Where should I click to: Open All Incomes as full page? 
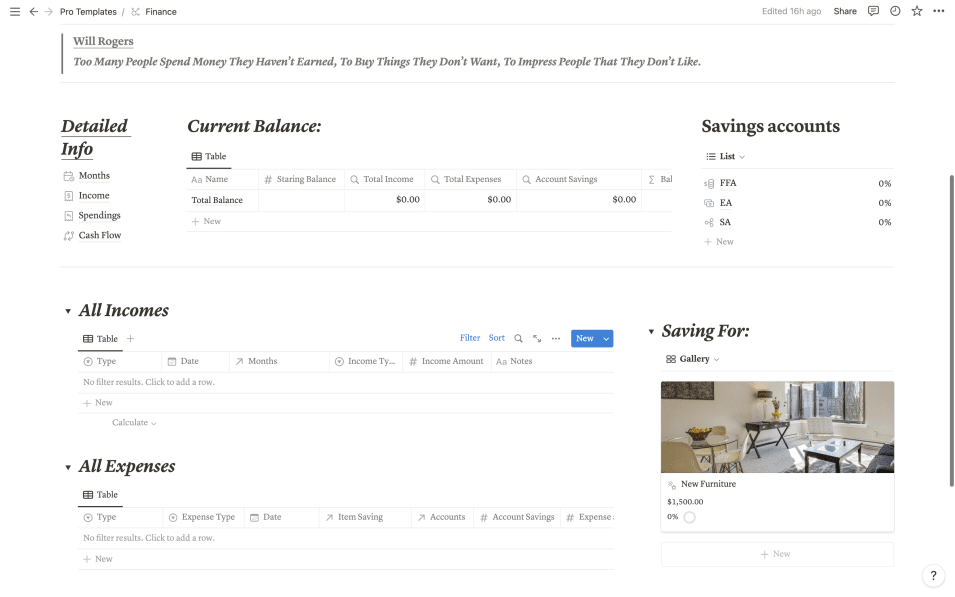click(x=537, y=339)
